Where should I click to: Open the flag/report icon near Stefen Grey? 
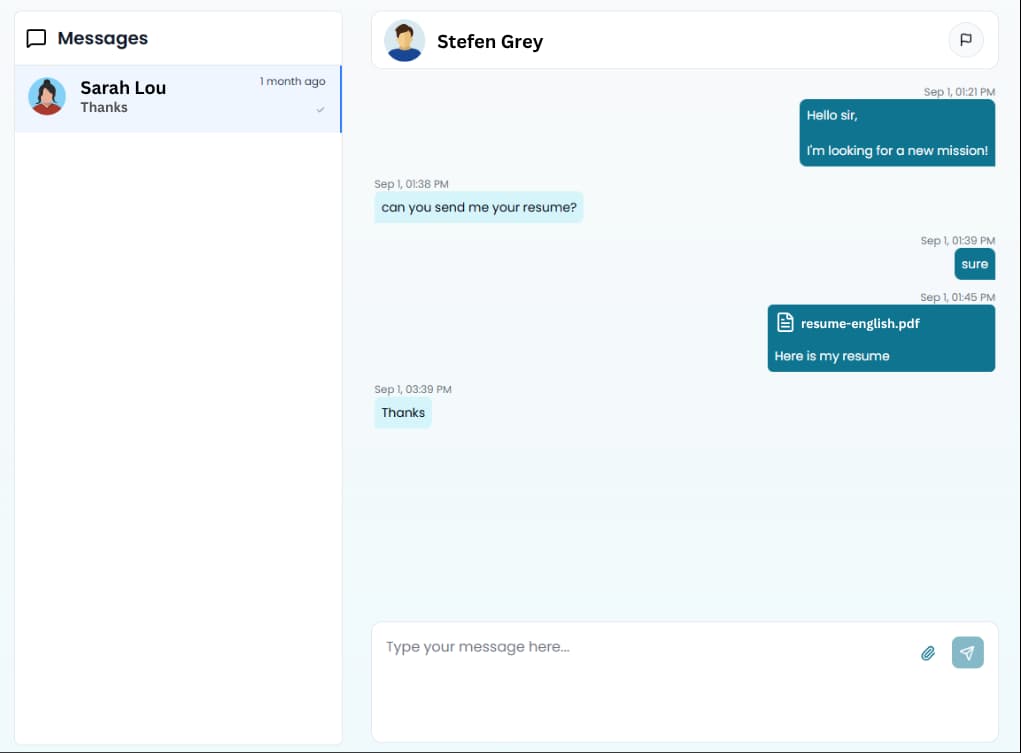[x=966, y=40]
